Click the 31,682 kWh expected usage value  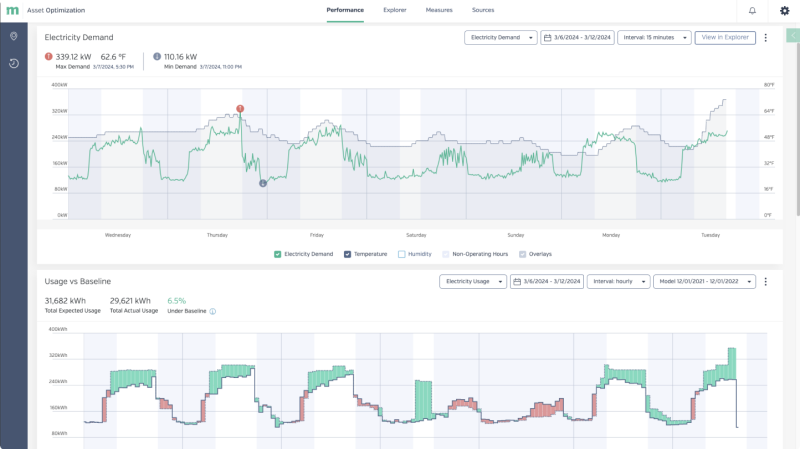pyautogui.click(x=65, y=301)
